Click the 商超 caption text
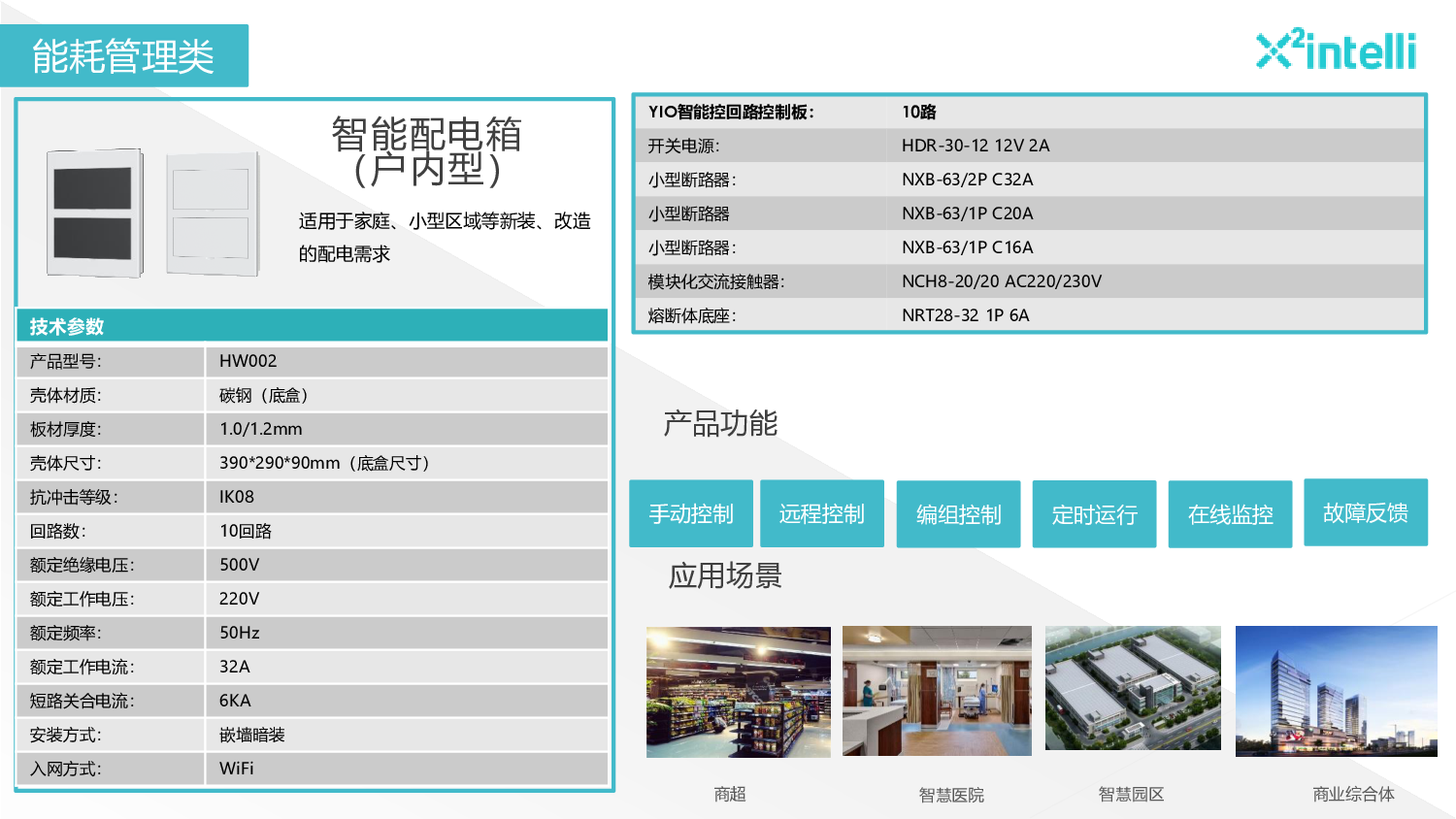 (x=730, y=794)
